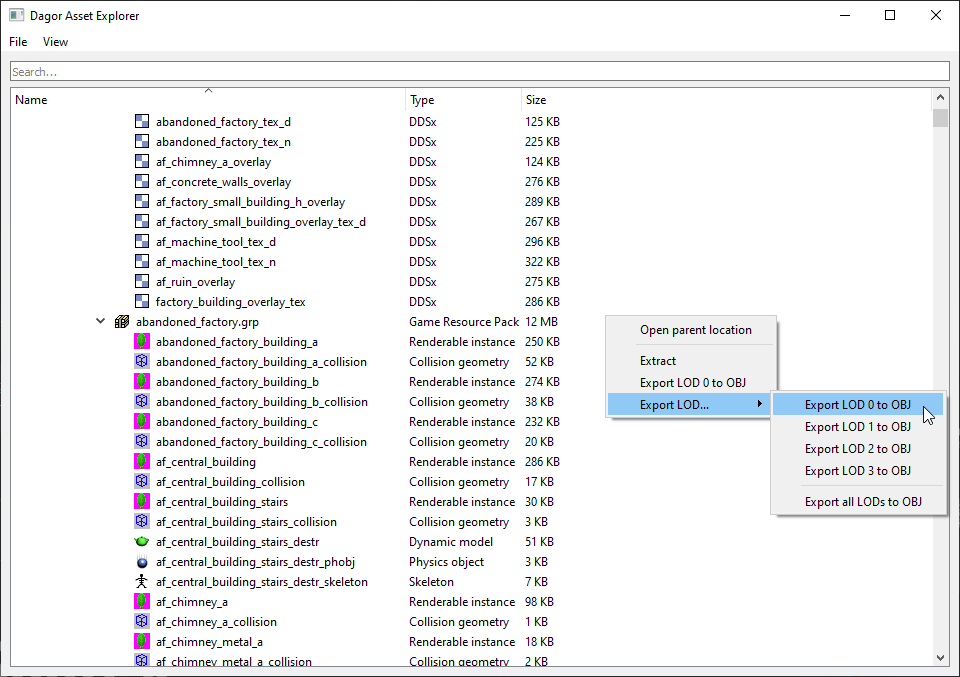Click the Game Resource Pack icon for abandoned_factory.grp

121,321
